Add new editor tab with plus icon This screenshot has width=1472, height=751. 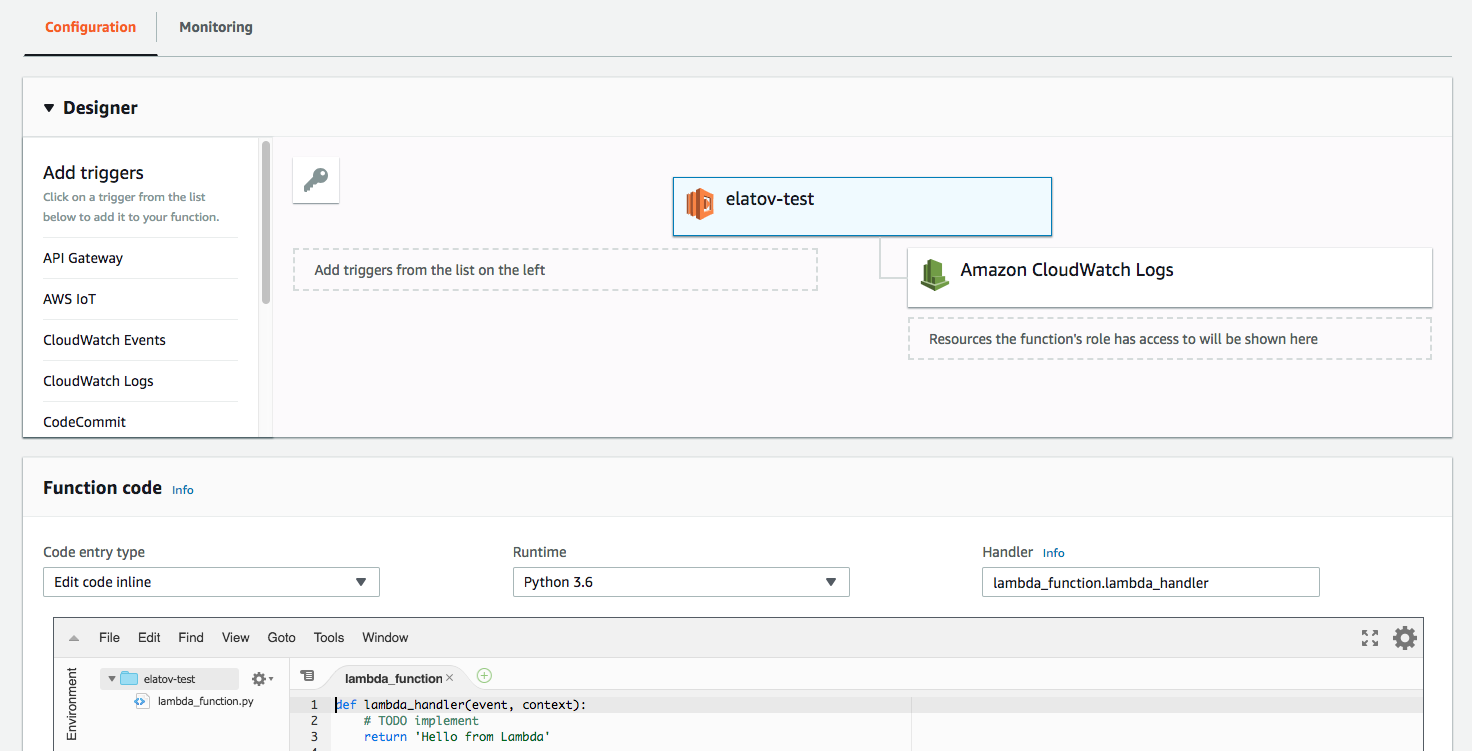pos(484,676)
